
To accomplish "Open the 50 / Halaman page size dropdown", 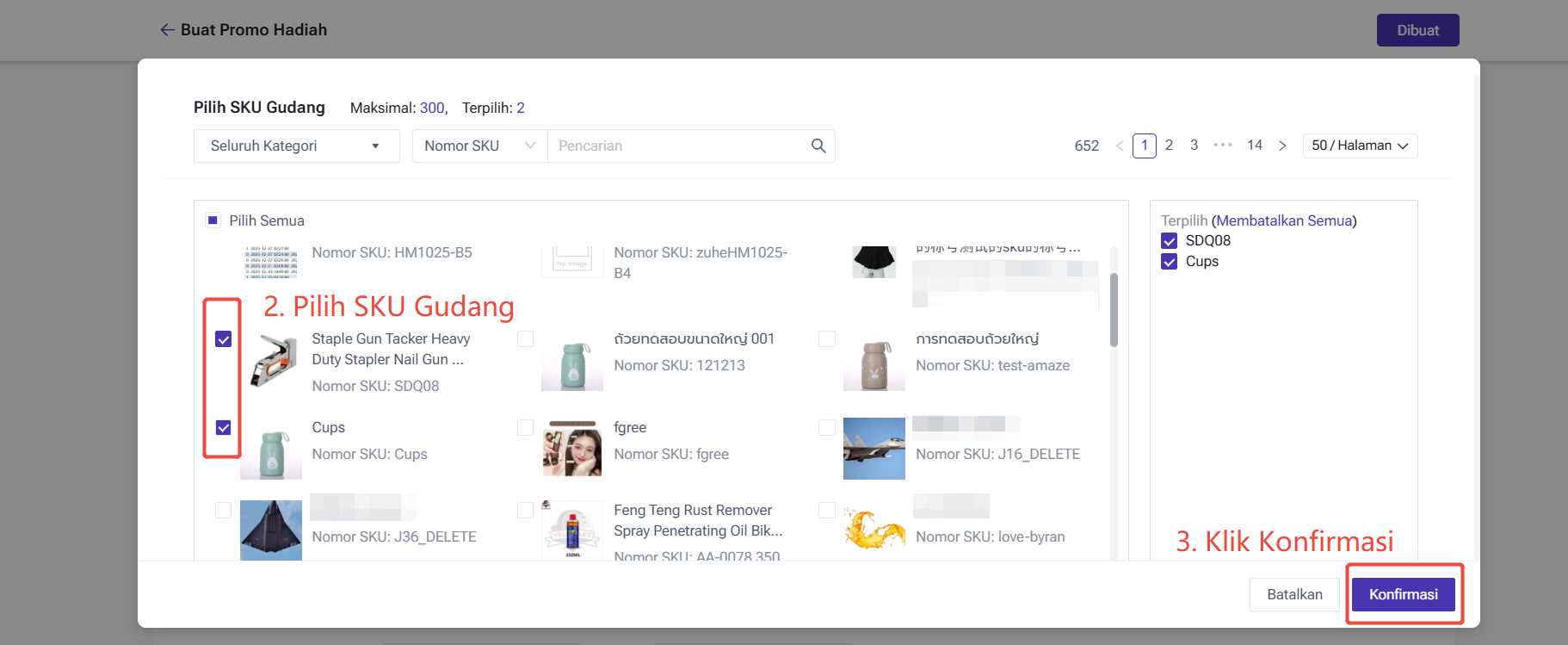I will pyautogui.click(x=1360, y=146).
